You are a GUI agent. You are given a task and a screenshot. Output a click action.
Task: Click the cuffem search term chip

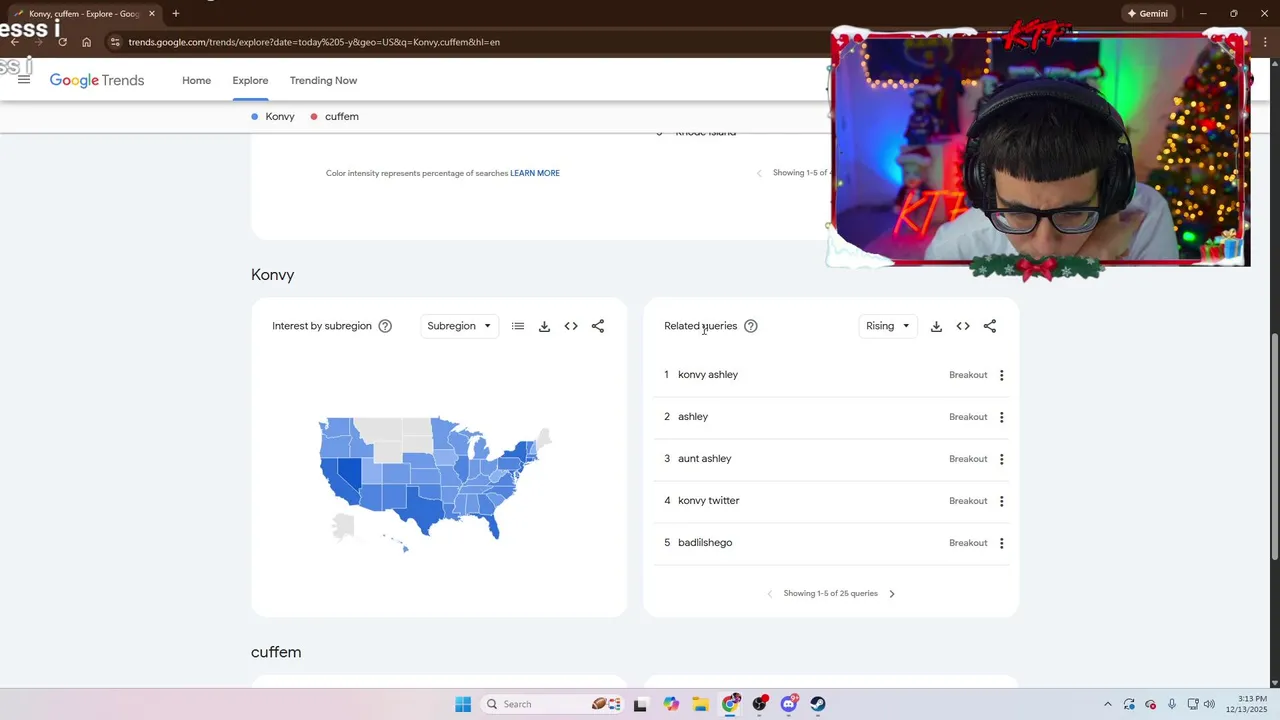point(334,117)
